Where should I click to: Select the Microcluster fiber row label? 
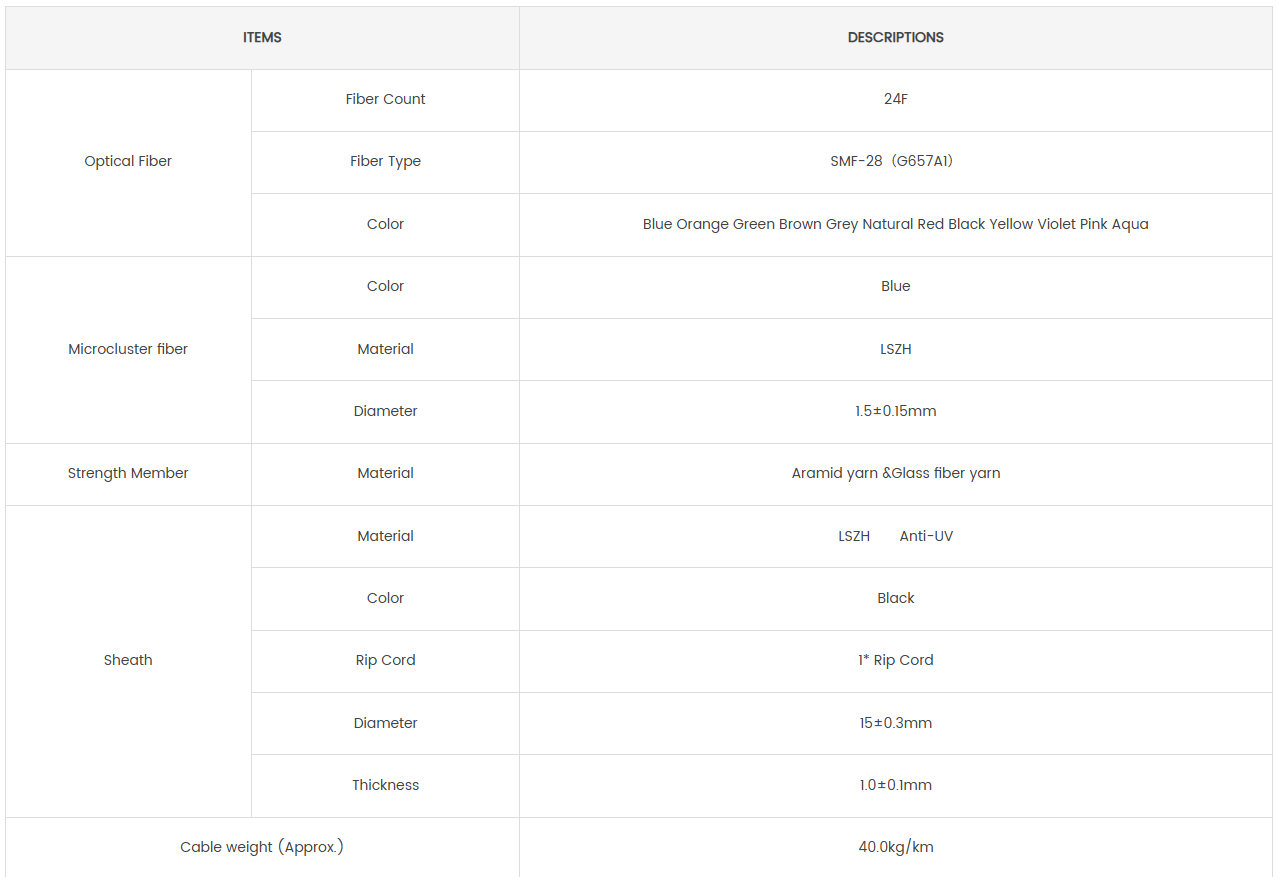tap(128, 349)
